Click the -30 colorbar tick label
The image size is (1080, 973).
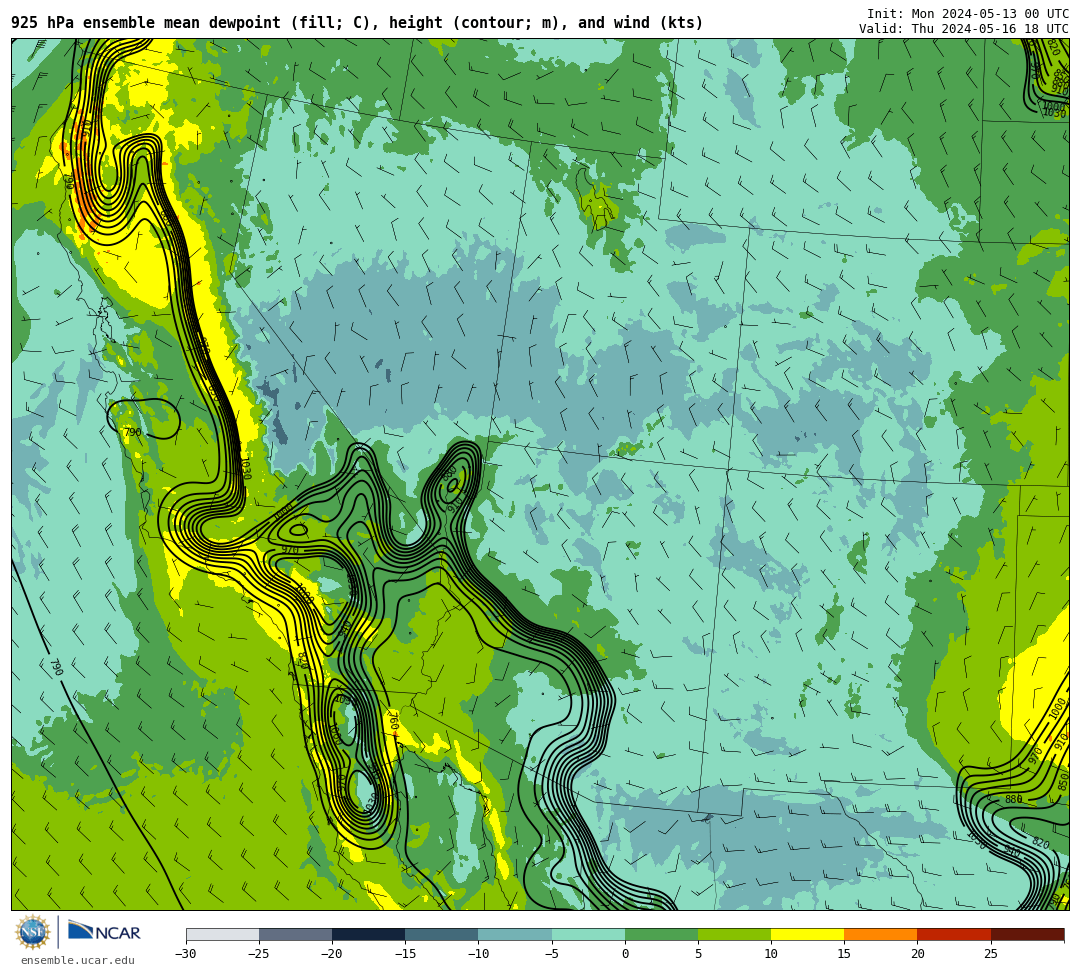[186, 954]
